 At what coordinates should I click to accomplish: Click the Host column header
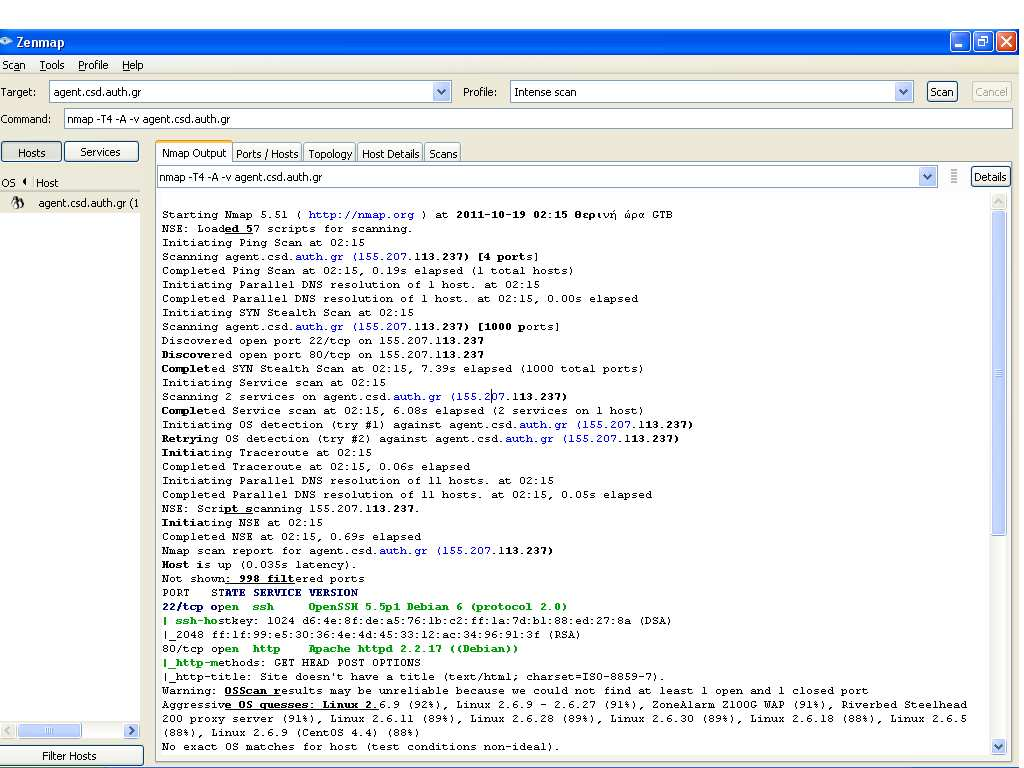click(47, 183)
